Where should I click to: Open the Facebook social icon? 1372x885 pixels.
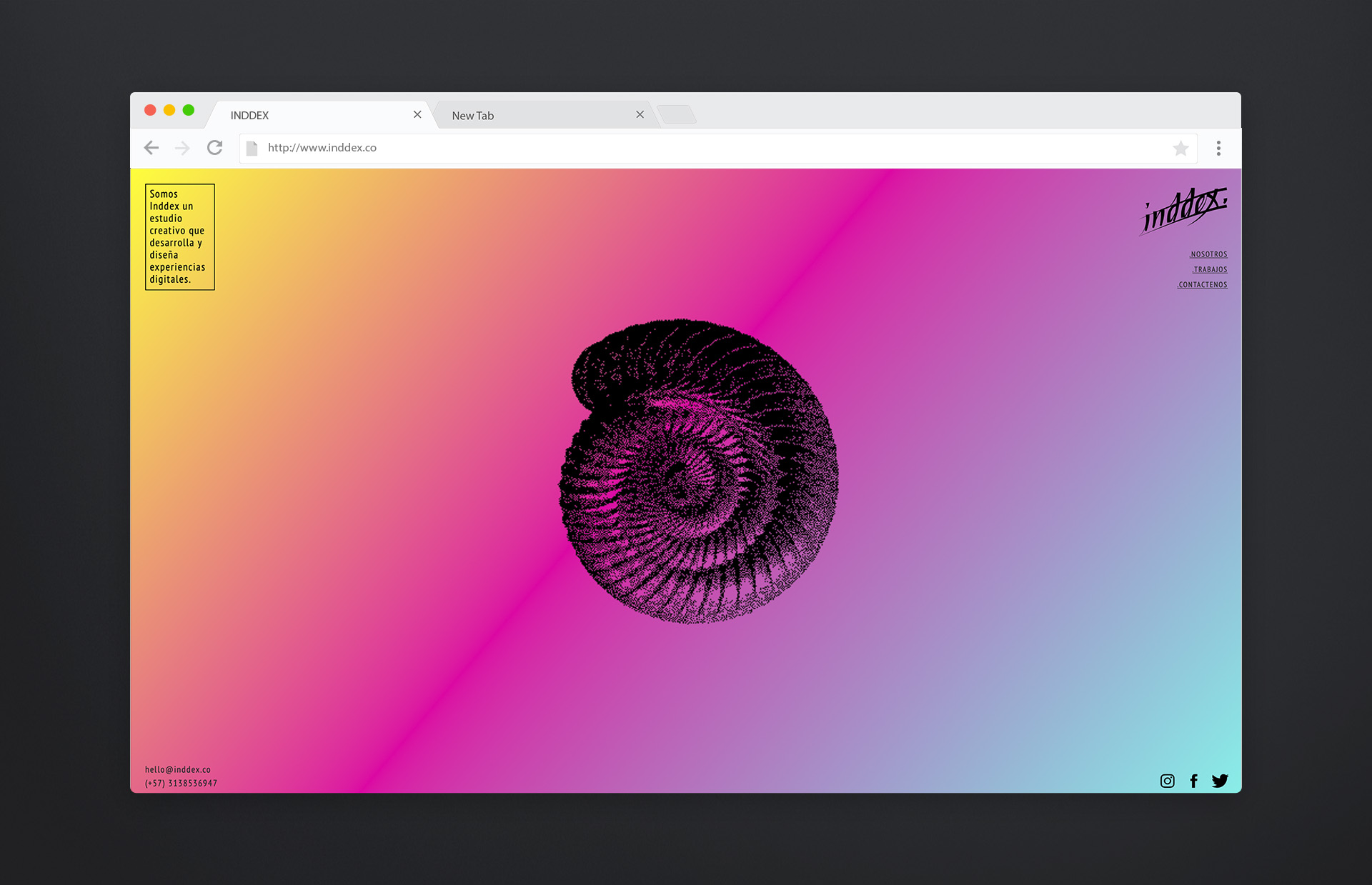point(1193,781)
